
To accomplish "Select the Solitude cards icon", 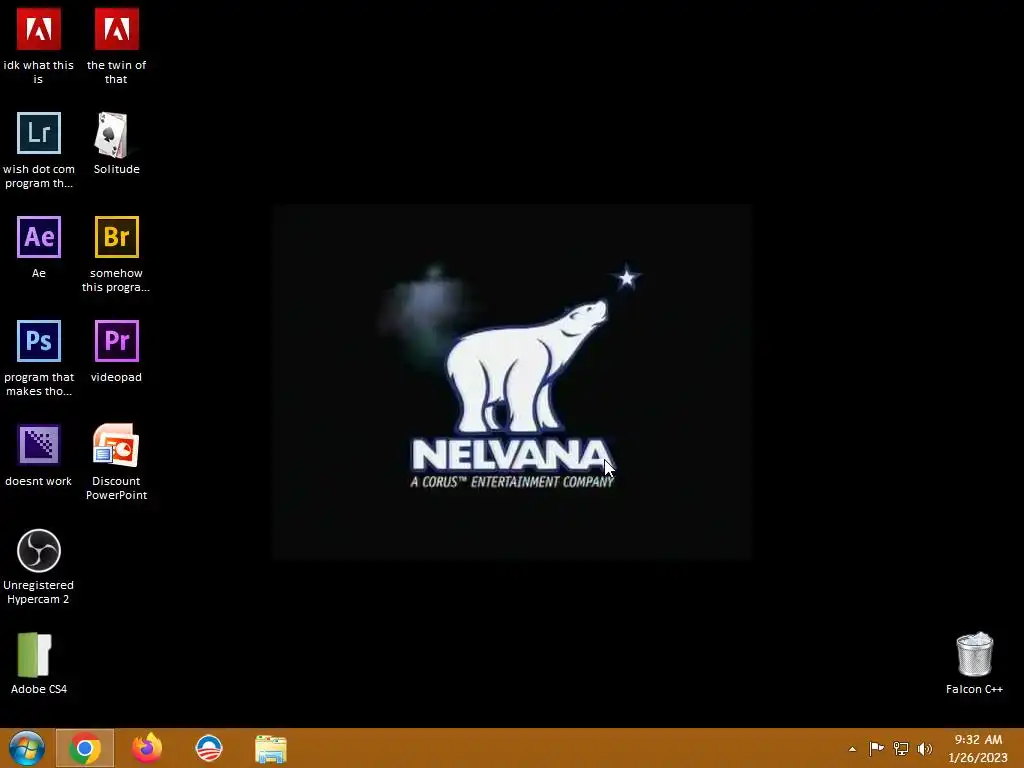I will [111, 135].
